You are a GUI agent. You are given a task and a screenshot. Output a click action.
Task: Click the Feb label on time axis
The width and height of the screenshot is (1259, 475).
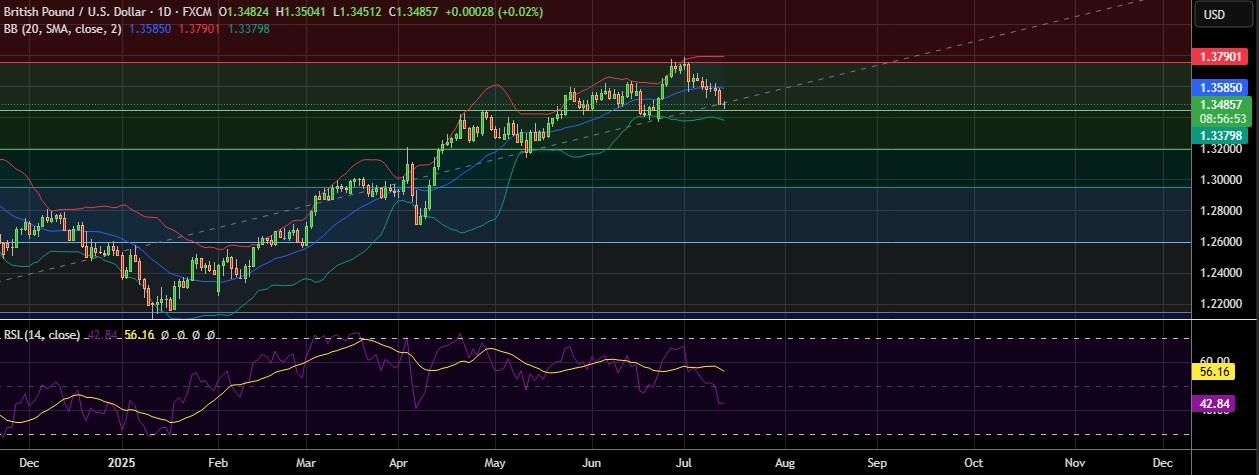(217, 464)
